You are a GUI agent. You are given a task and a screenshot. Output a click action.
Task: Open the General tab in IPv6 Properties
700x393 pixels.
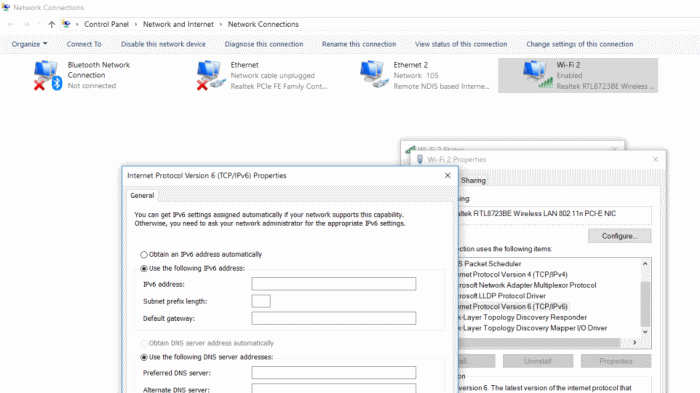click(142, 196)
